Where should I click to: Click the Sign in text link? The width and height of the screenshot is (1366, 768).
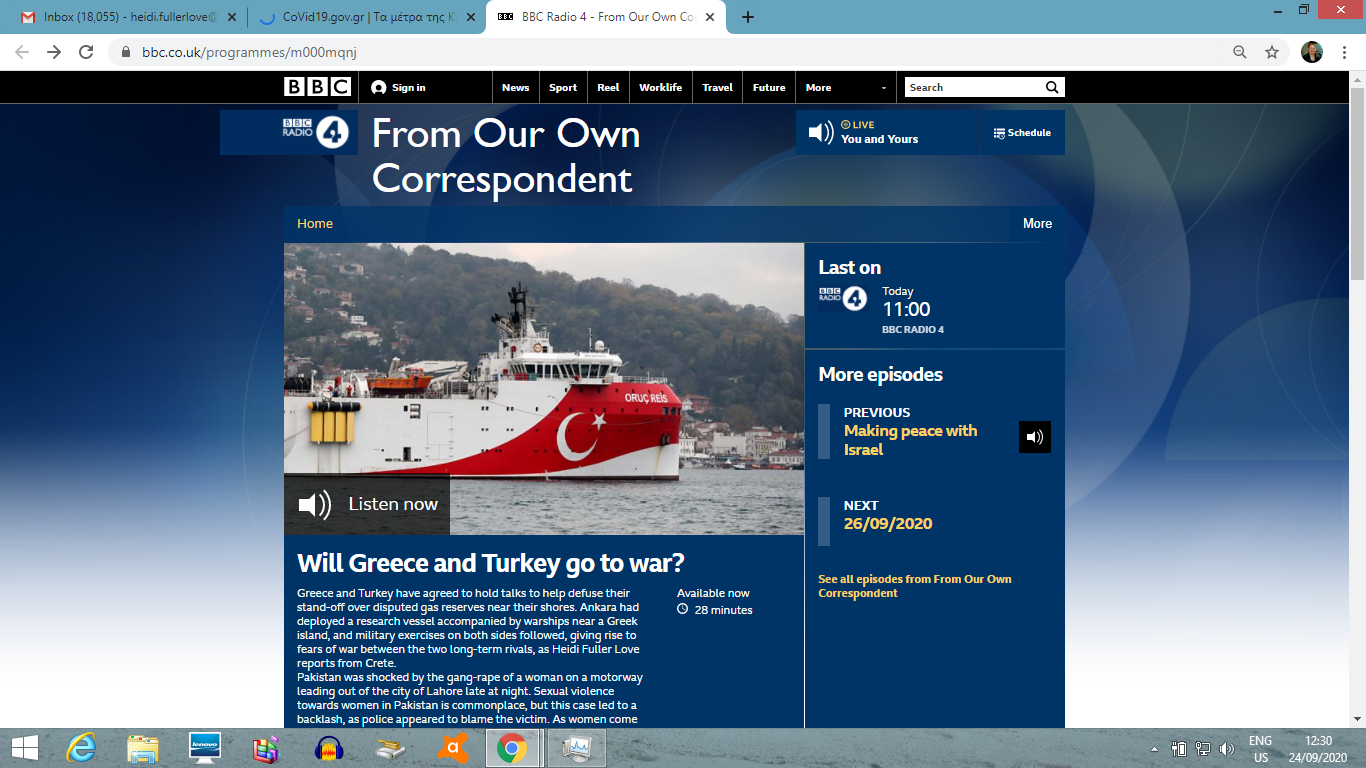pos(409,88)
